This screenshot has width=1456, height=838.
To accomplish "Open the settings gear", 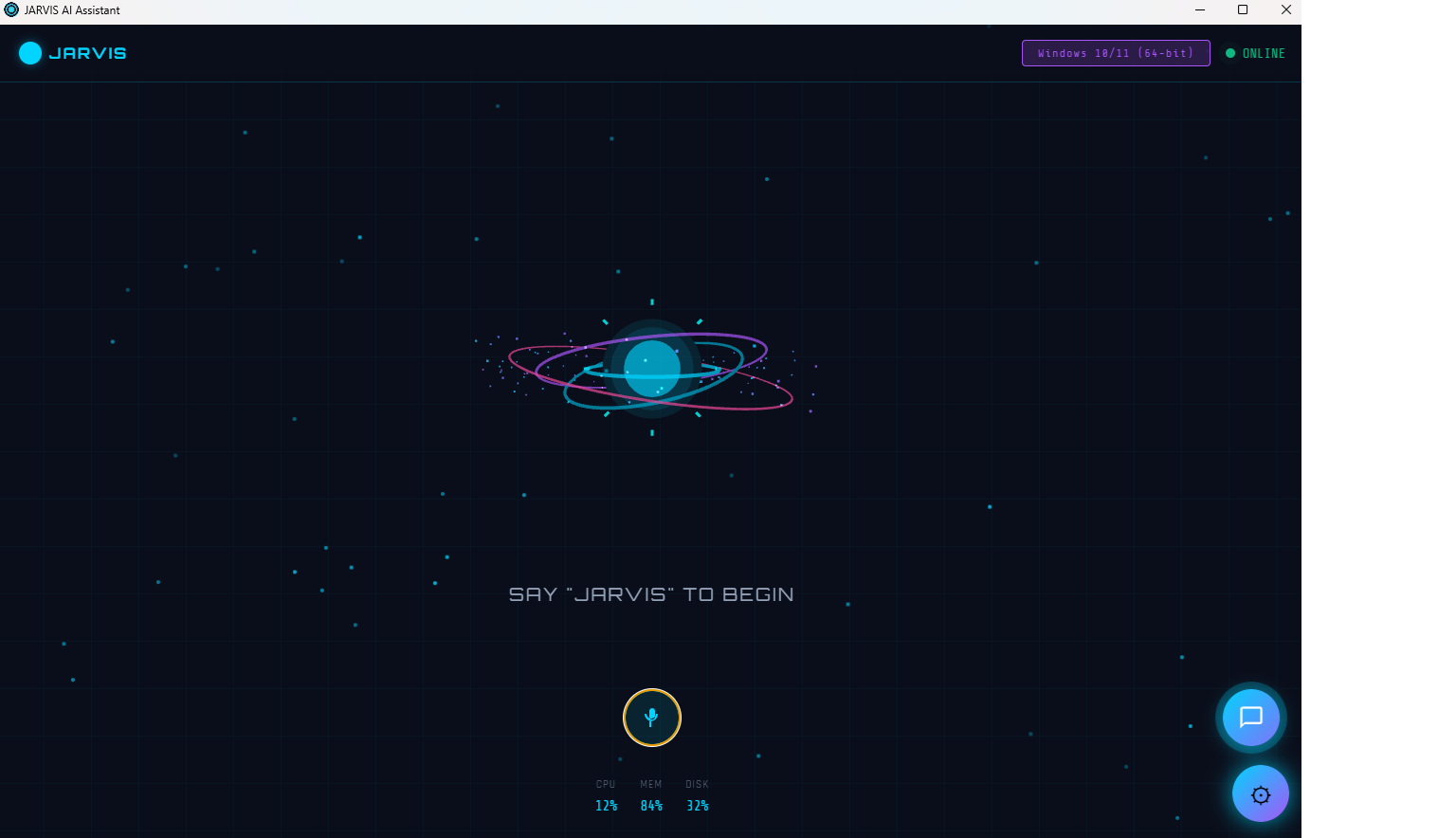I will tap(1260, 794).
